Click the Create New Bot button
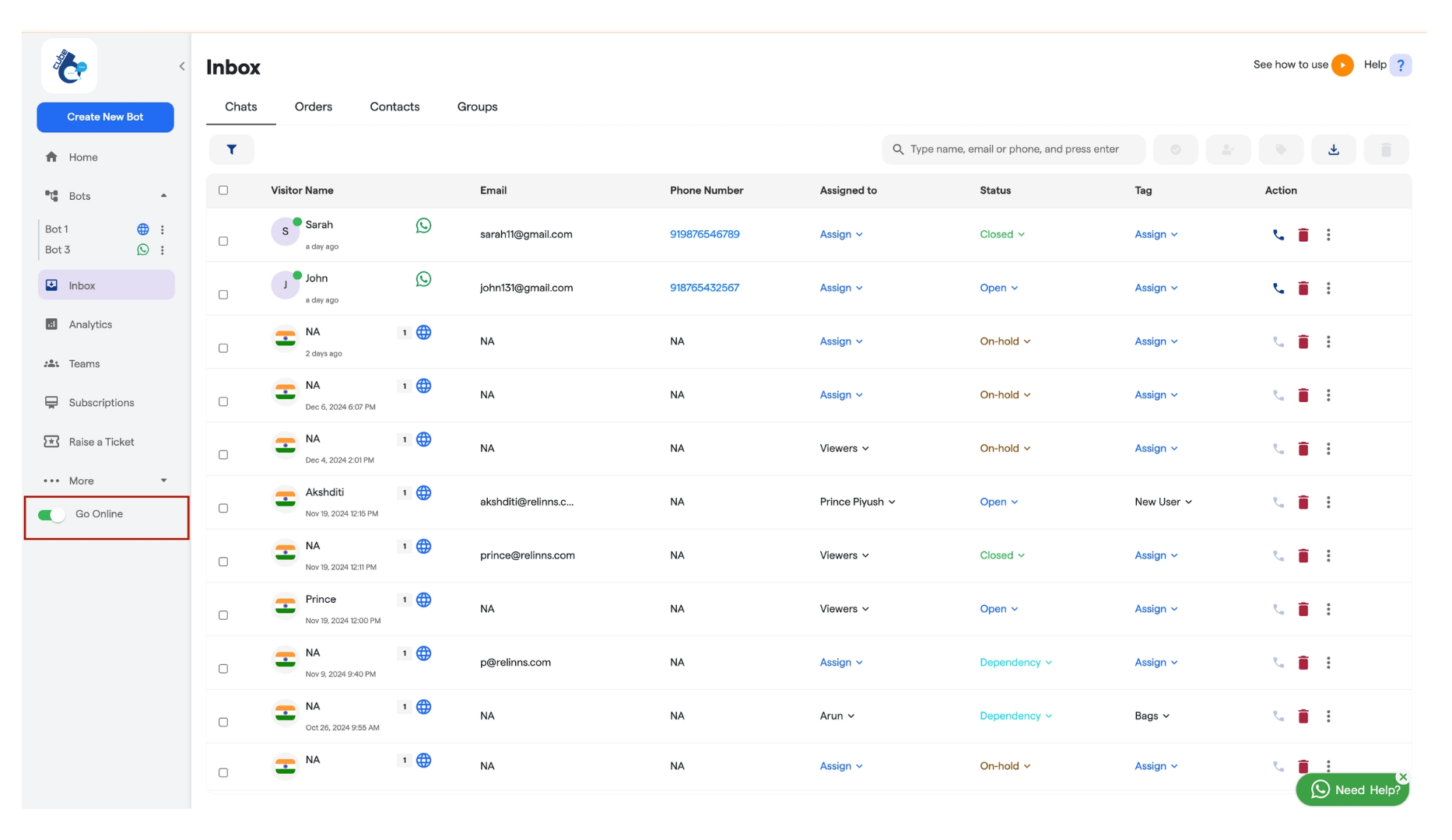The width and height of the screenshot is (1452, 840). 105,117
